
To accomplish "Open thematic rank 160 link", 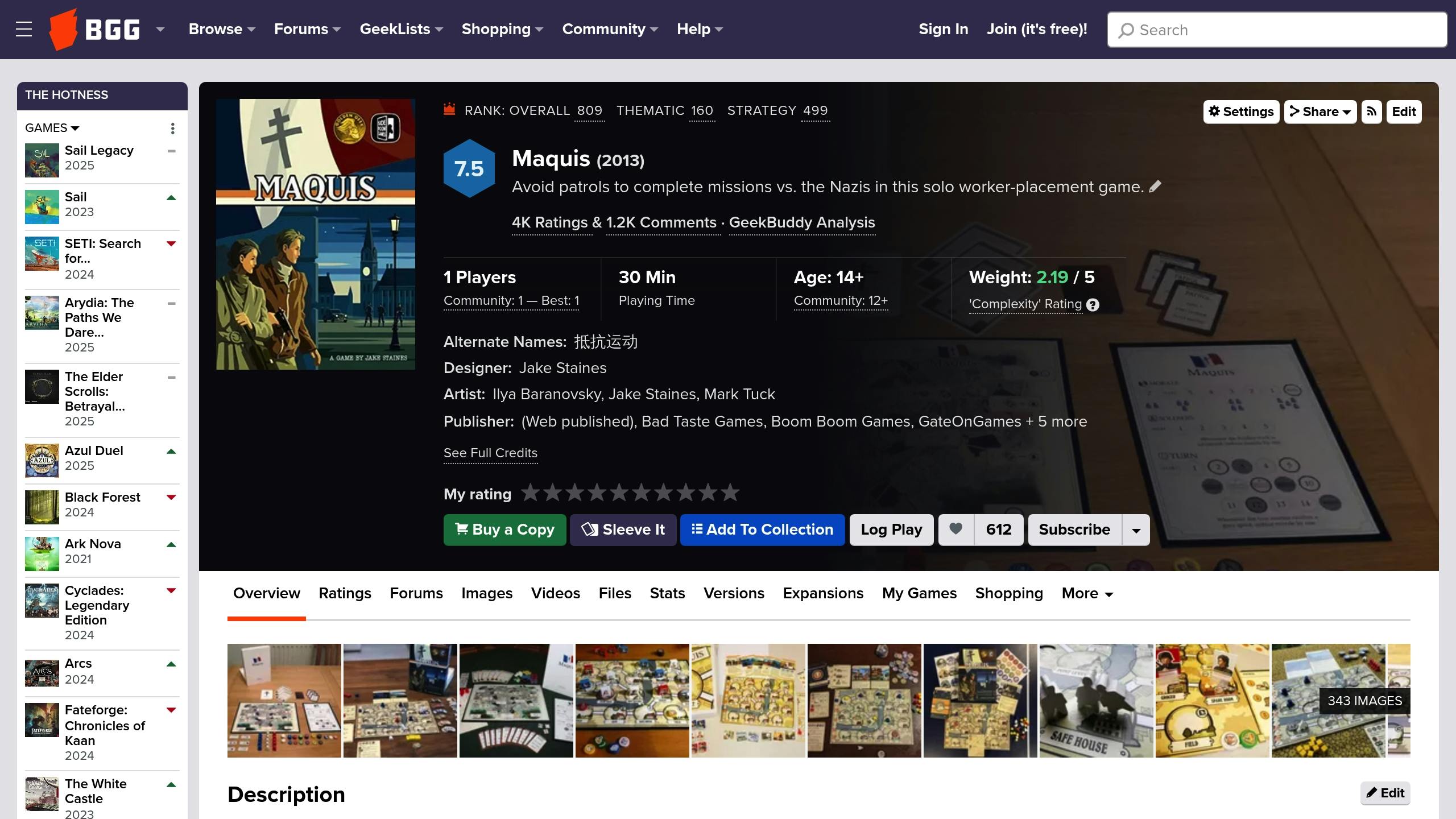I will (x=702, y=111).
